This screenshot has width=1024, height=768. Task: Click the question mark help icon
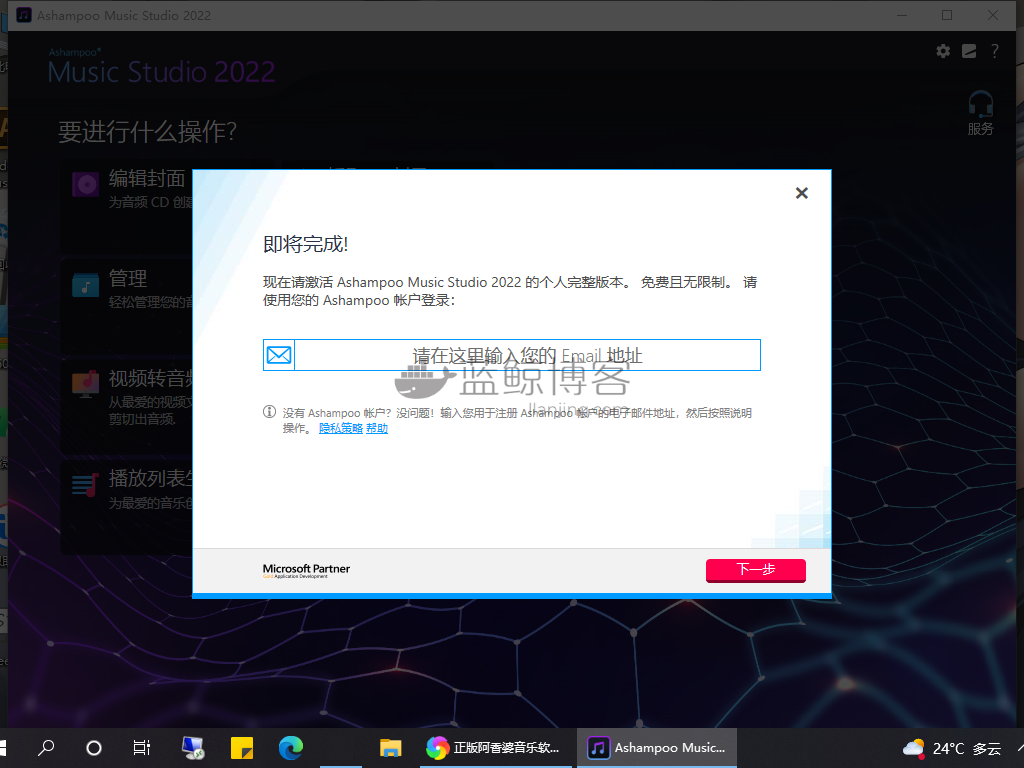[994, 51]
